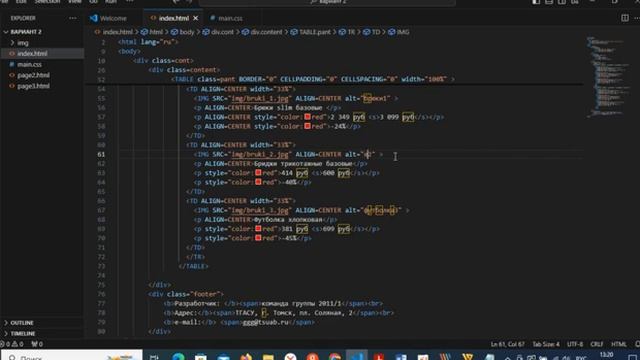Click sticky header line html lang="ru"

[148, 42]
